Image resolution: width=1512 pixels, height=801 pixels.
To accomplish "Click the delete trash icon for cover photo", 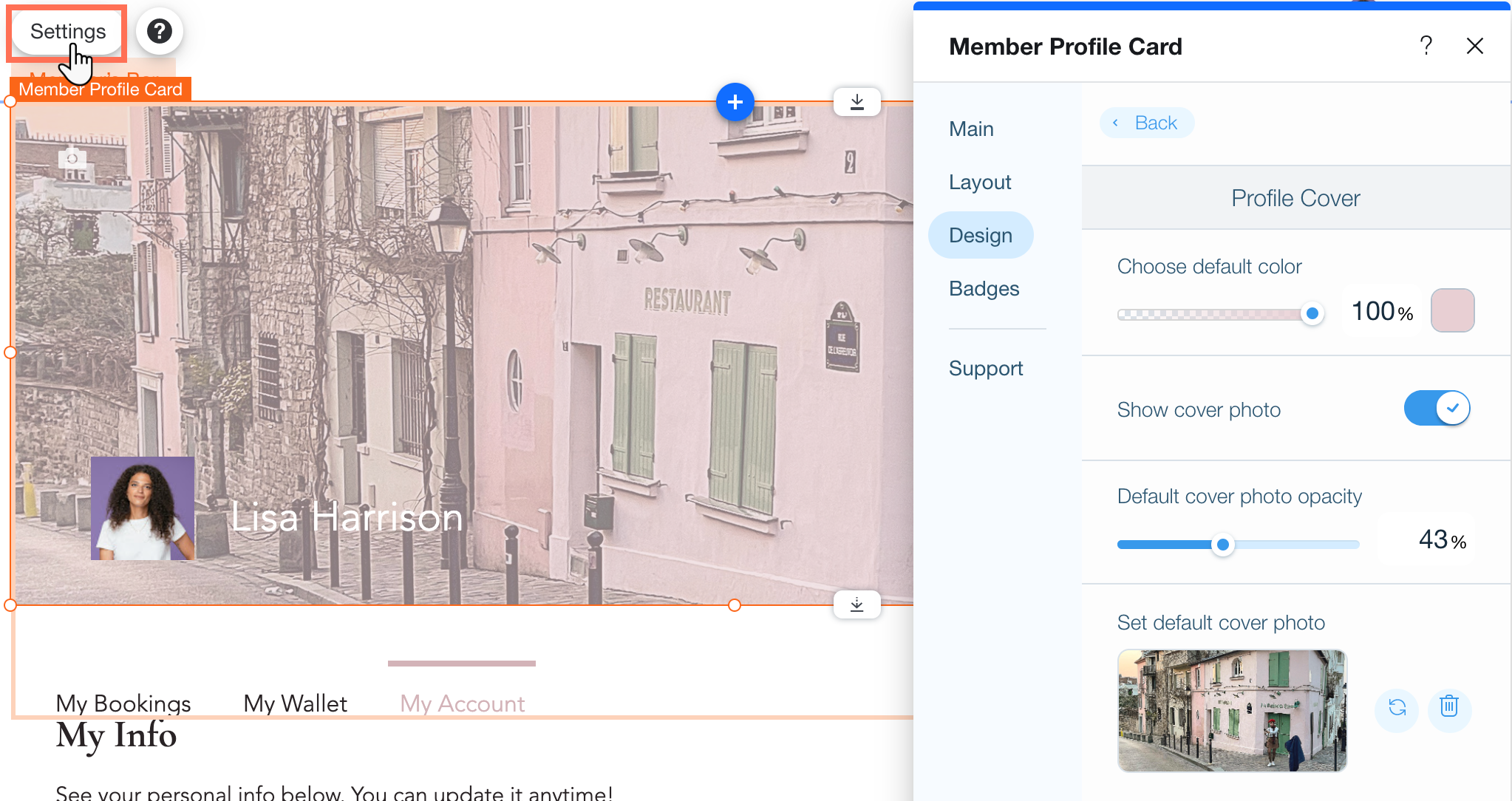I will (x=1449, y=707).
